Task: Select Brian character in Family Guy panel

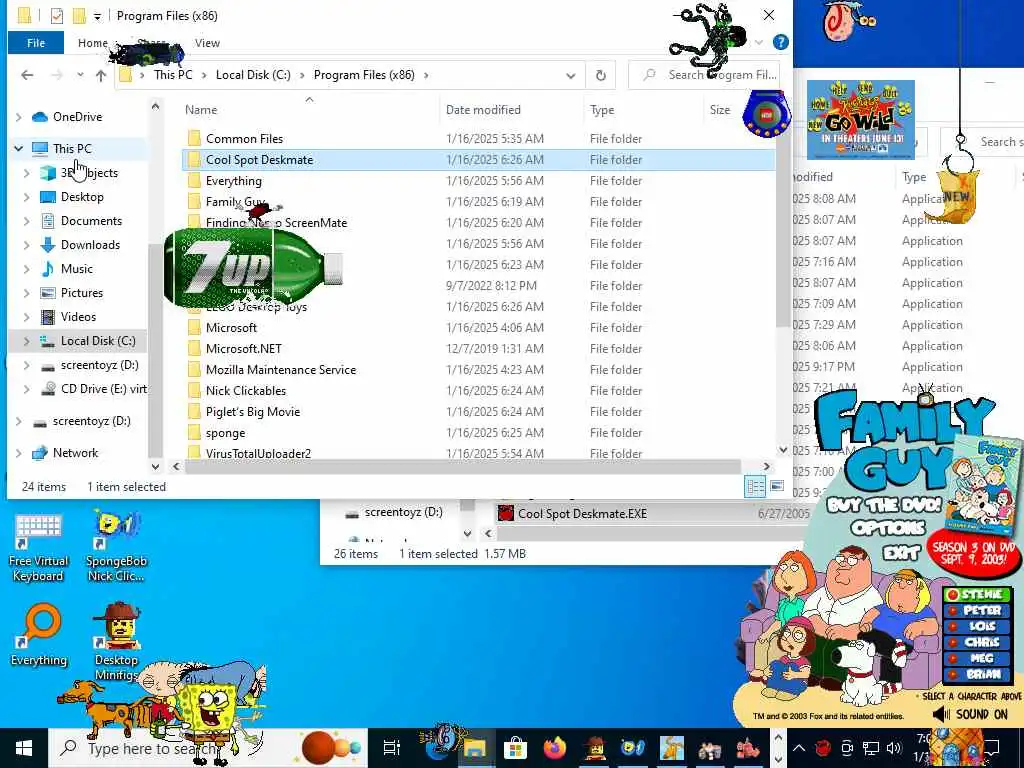Action: 978,674
